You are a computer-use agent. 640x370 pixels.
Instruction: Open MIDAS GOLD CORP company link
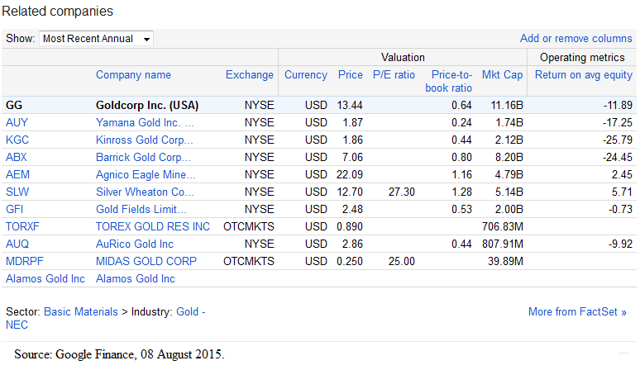pyautogui.click(x=146, y=261)
